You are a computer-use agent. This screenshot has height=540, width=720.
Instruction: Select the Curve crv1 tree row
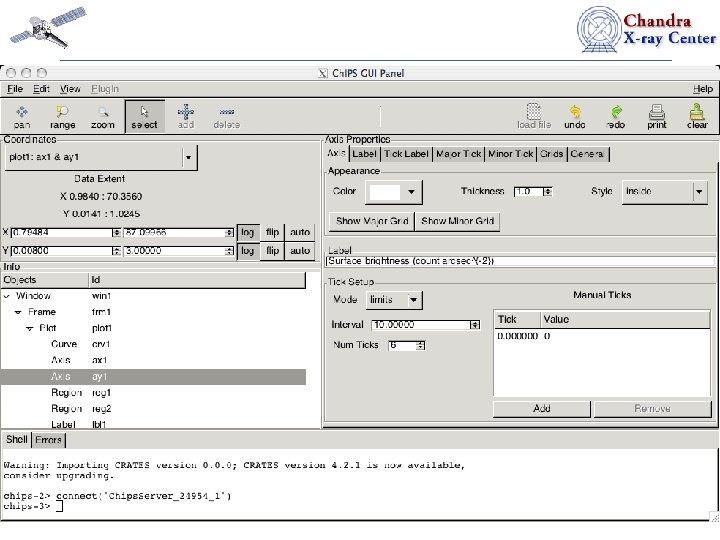coord(153,344)
